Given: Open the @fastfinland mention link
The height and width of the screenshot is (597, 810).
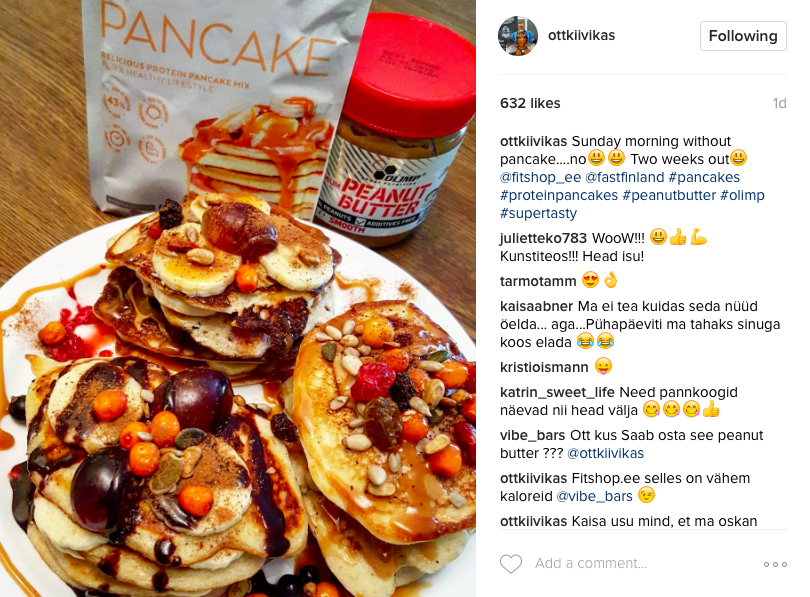Looking at the screenshot, I should click(x=624, y=177).
